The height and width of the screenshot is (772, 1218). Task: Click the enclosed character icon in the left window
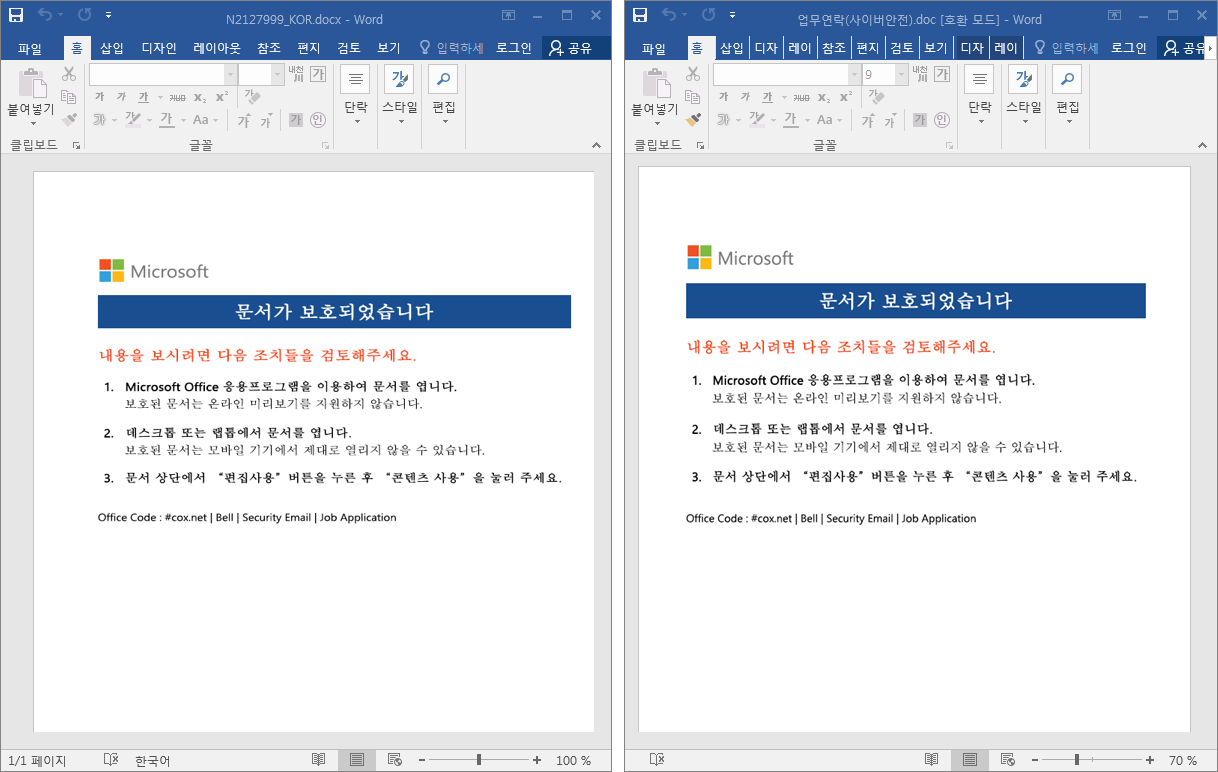point(318,120)
